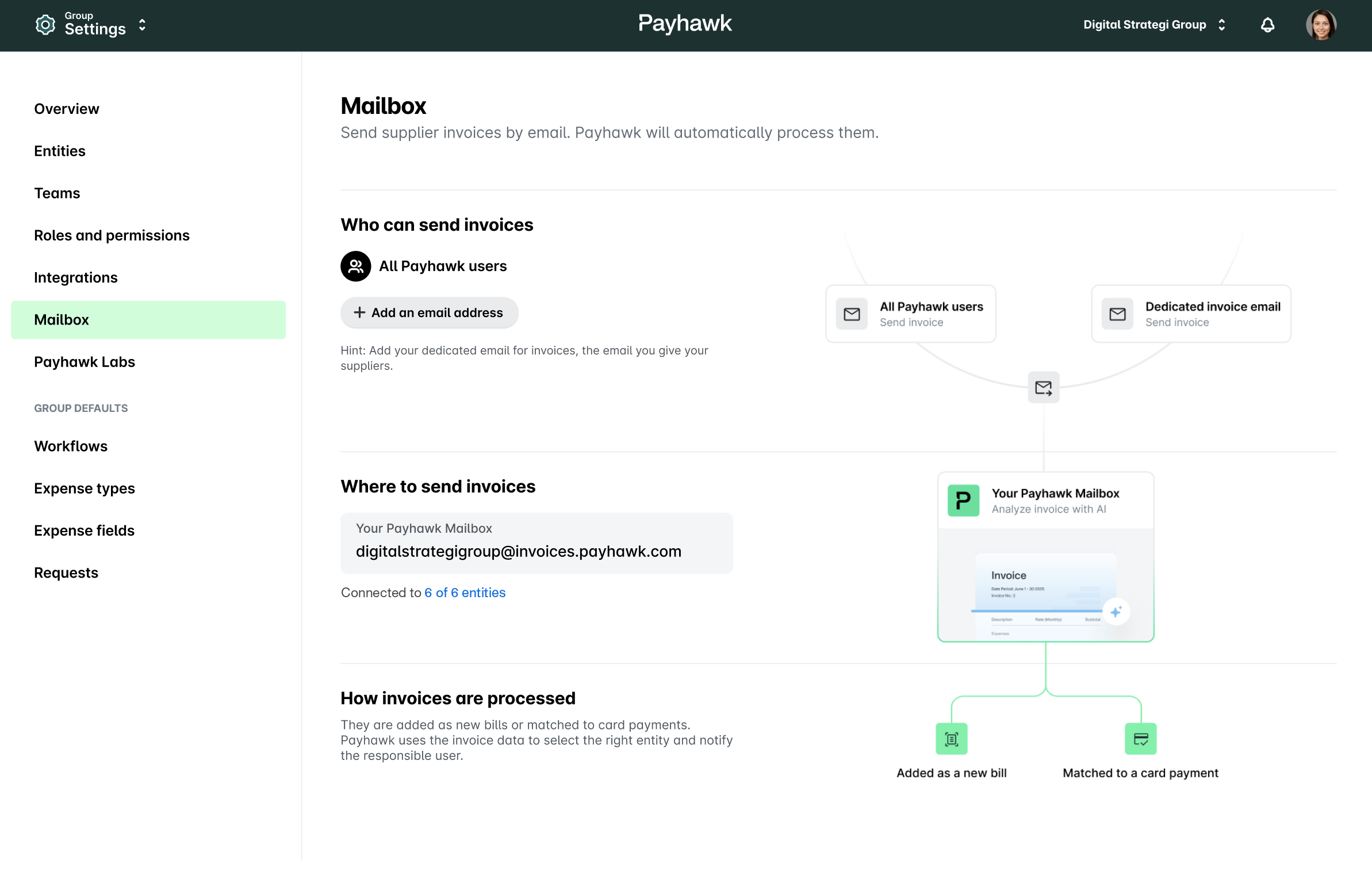
Task: Click the GROUP DEFAULTS section label
Action: (81, 408)
